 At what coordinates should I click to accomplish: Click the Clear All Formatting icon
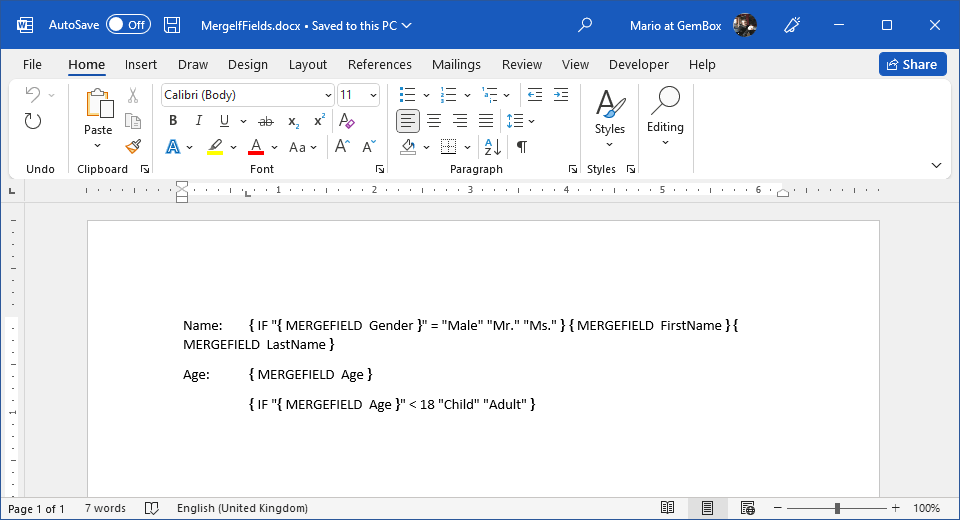pyautogui.click(x=346, y=121)
